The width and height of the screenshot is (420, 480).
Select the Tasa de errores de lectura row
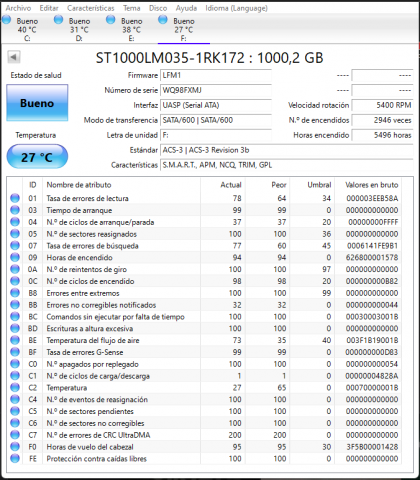(x=204, y=198)
